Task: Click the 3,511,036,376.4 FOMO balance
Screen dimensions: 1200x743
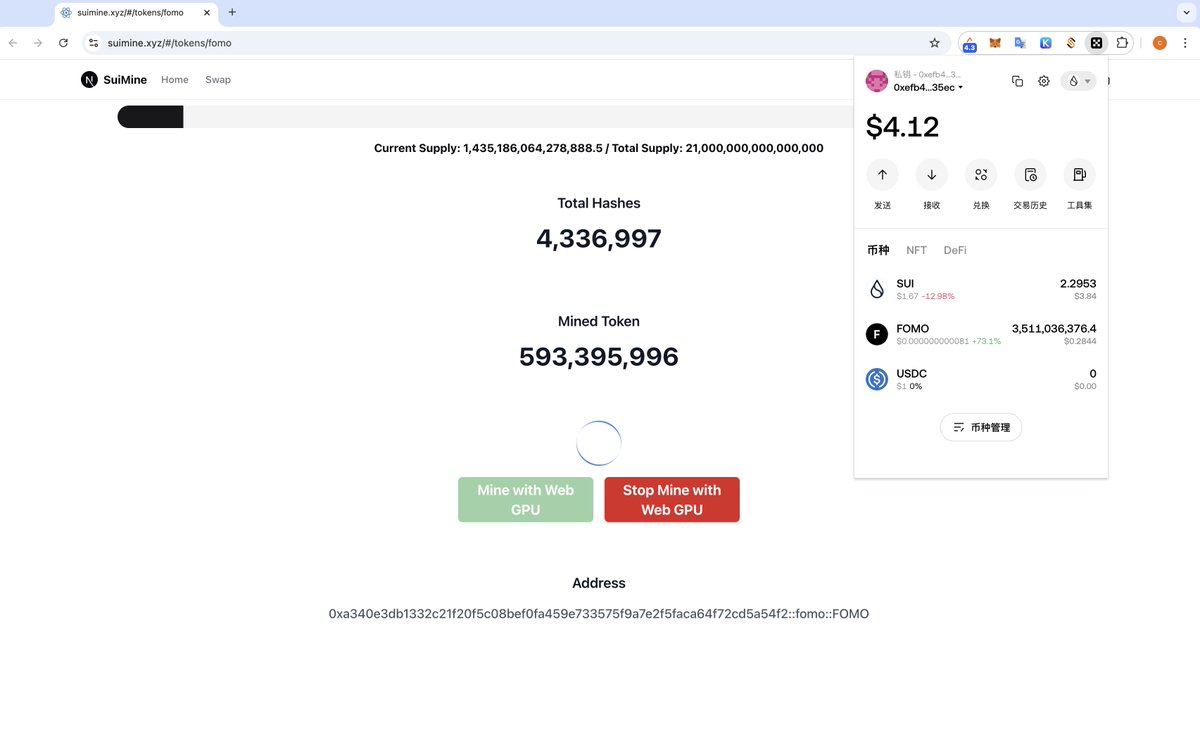Action: [1054, 328]
